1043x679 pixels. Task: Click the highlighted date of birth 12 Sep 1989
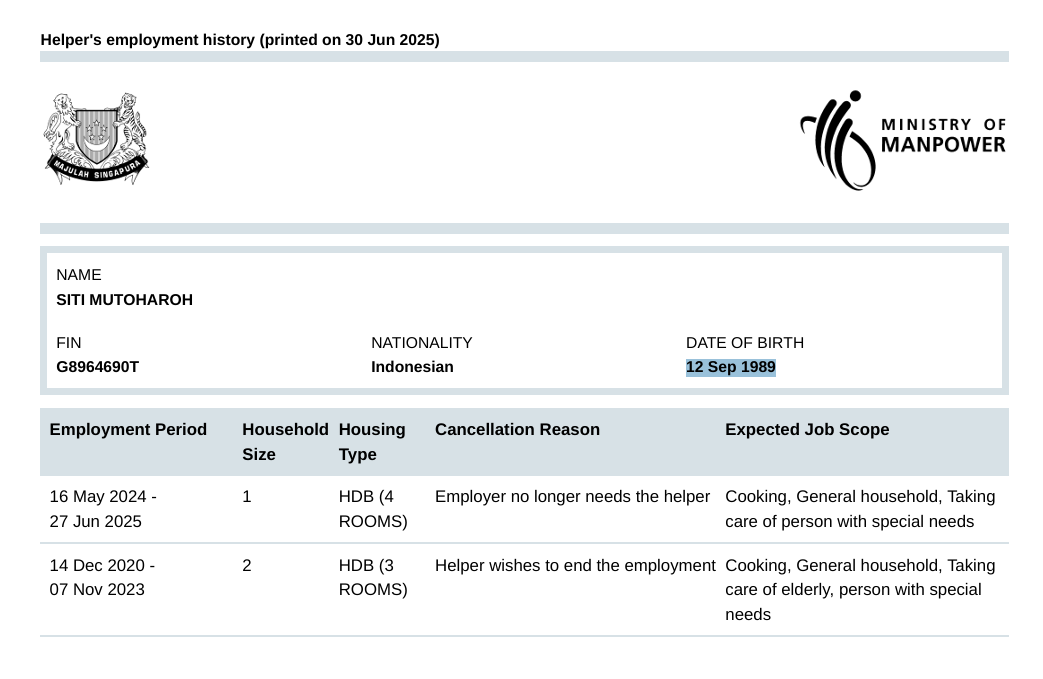730,367
